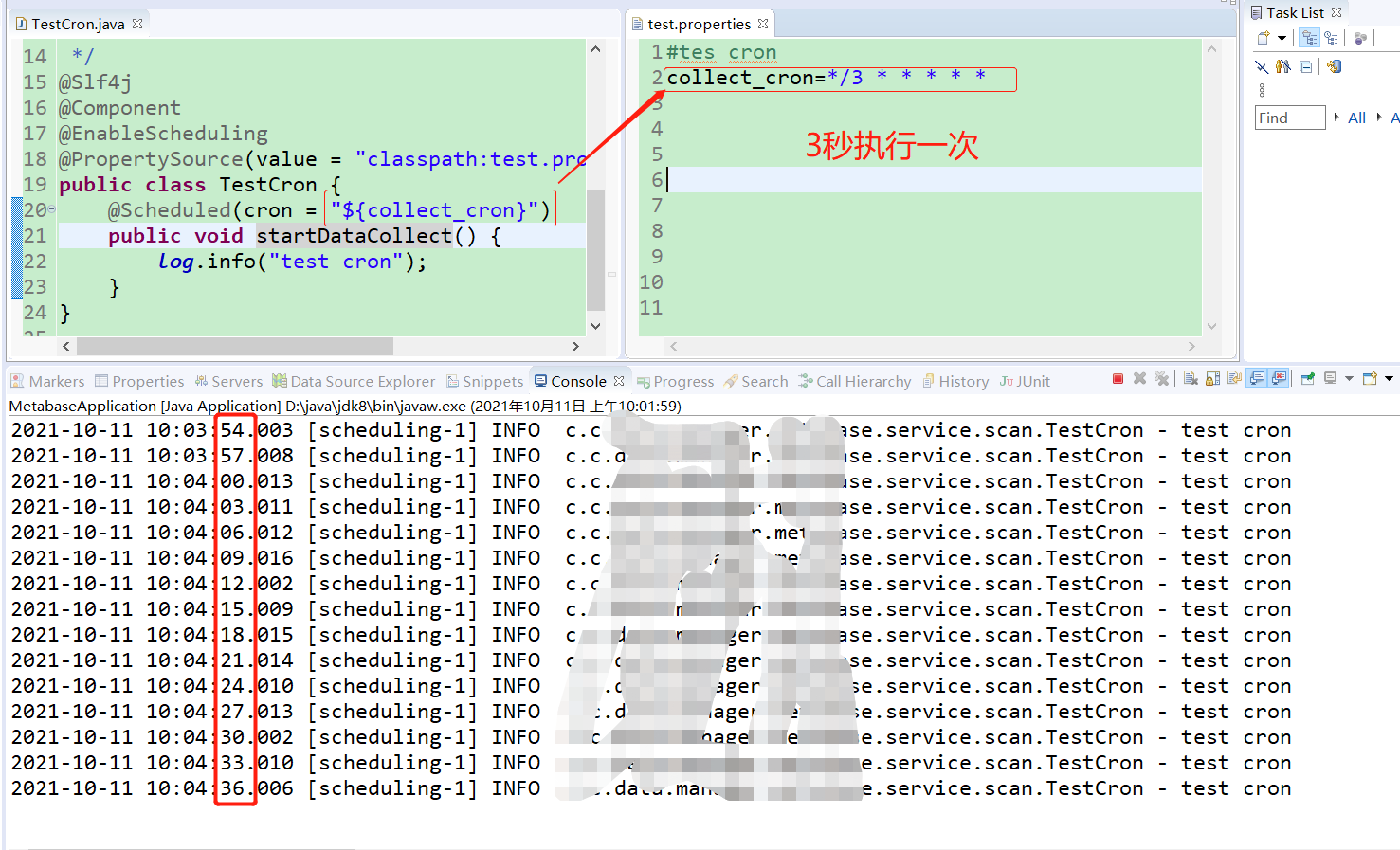Close the Console view tab
Image resolution: width=1400 pixels, height=850 pixels.
[x=619, y=381]
